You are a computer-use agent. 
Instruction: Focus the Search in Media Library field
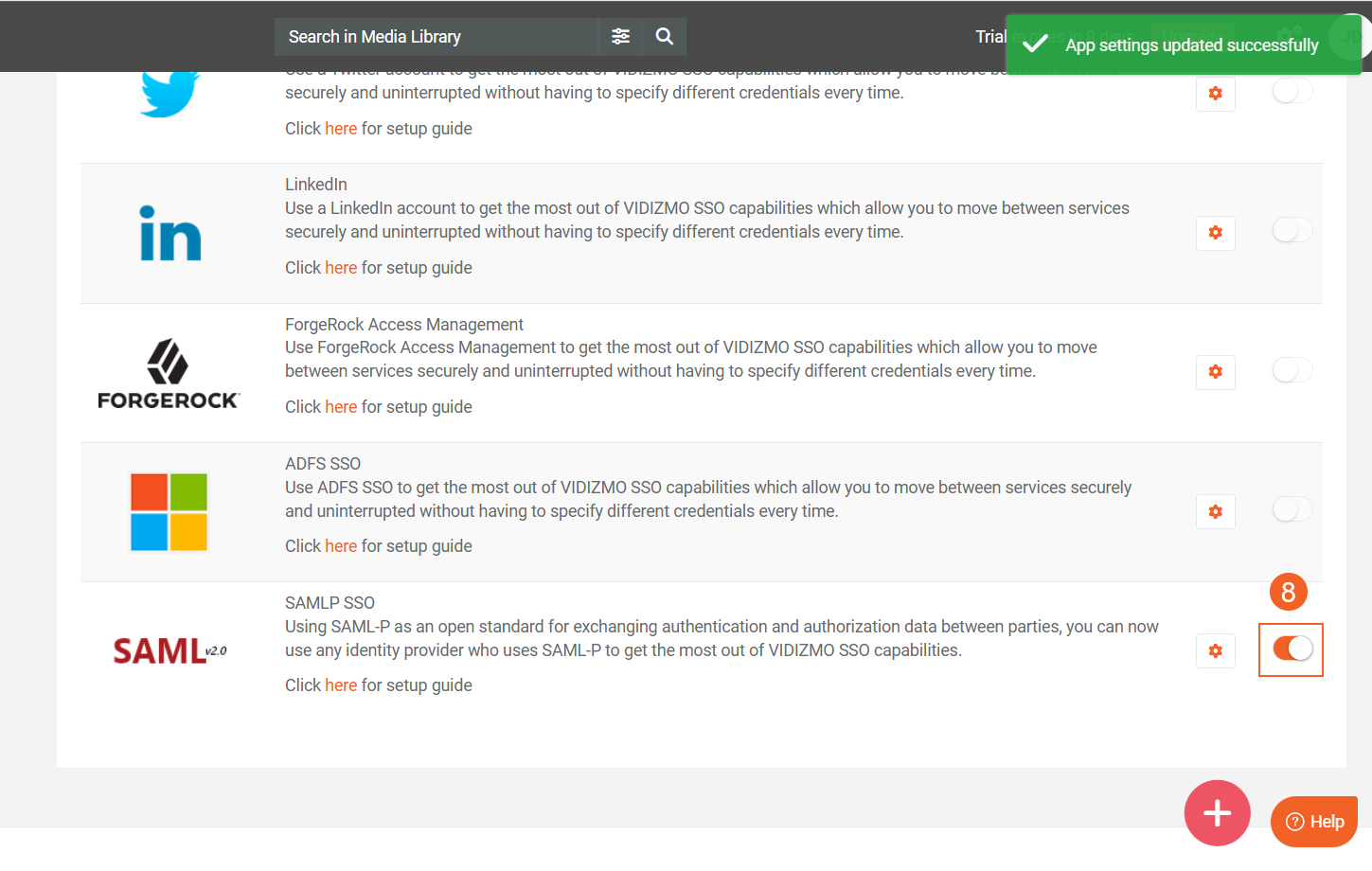click(436, 37)
